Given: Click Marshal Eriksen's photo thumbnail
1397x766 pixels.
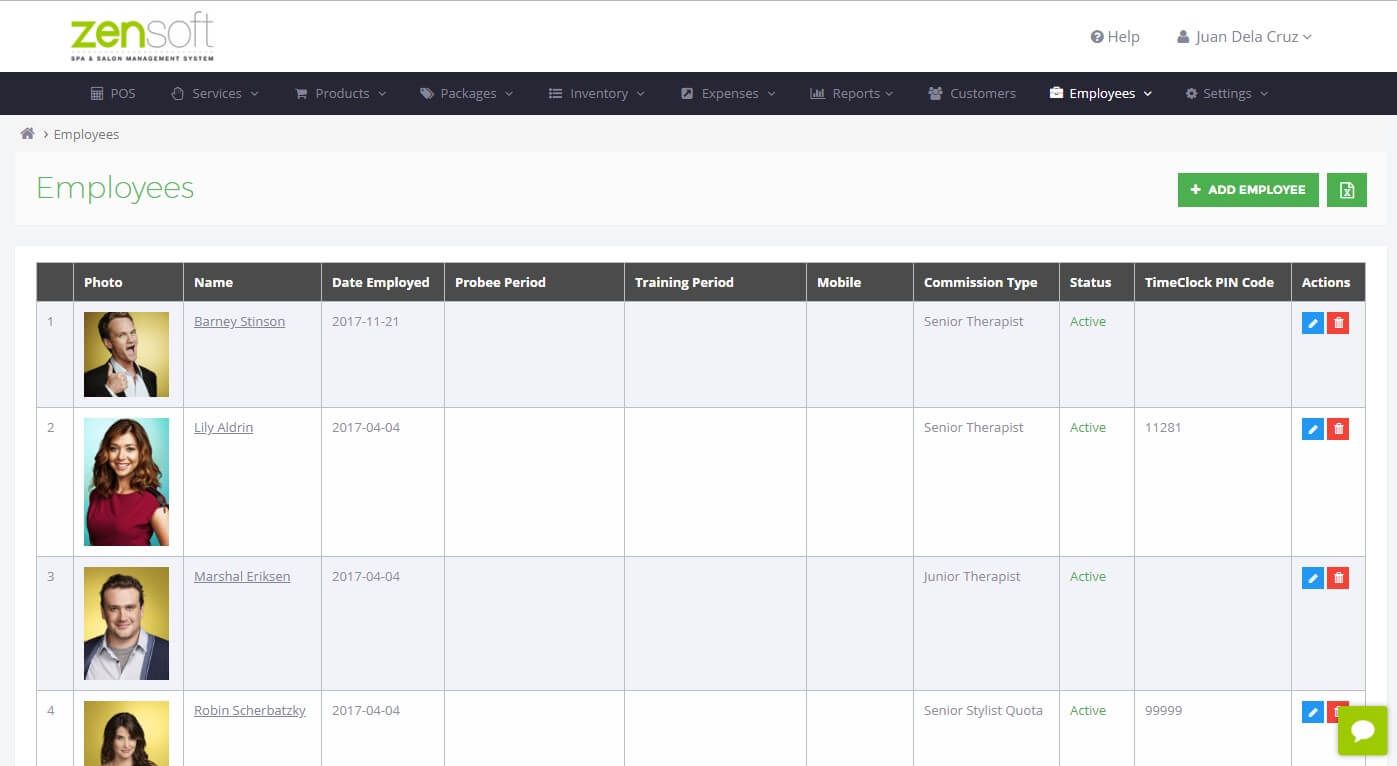Looking at the screenshot, I should (x=126, y=623).
